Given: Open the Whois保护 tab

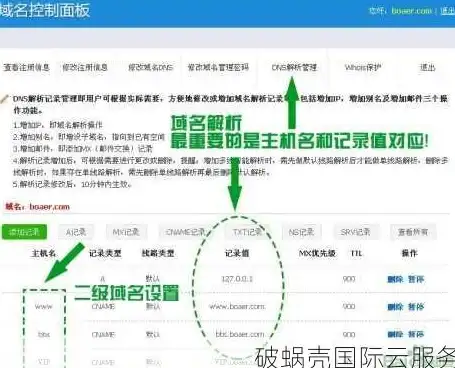Looking at the screenshot, I should tap(363, 67).
